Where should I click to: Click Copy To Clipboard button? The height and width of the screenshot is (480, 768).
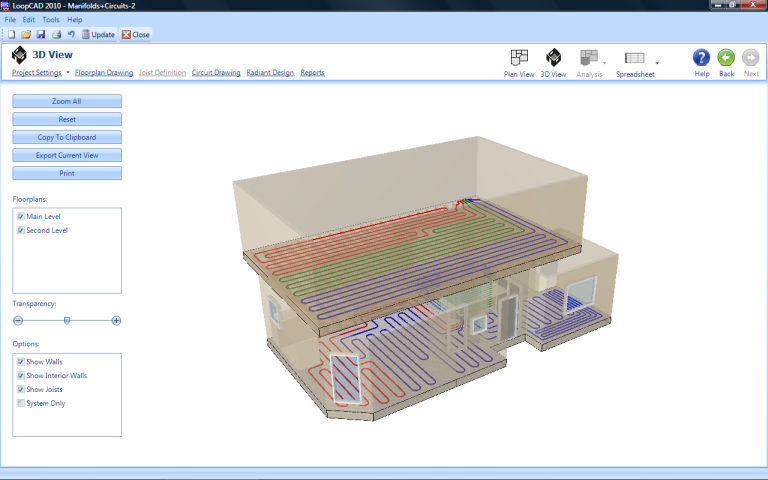pos(67,137)
